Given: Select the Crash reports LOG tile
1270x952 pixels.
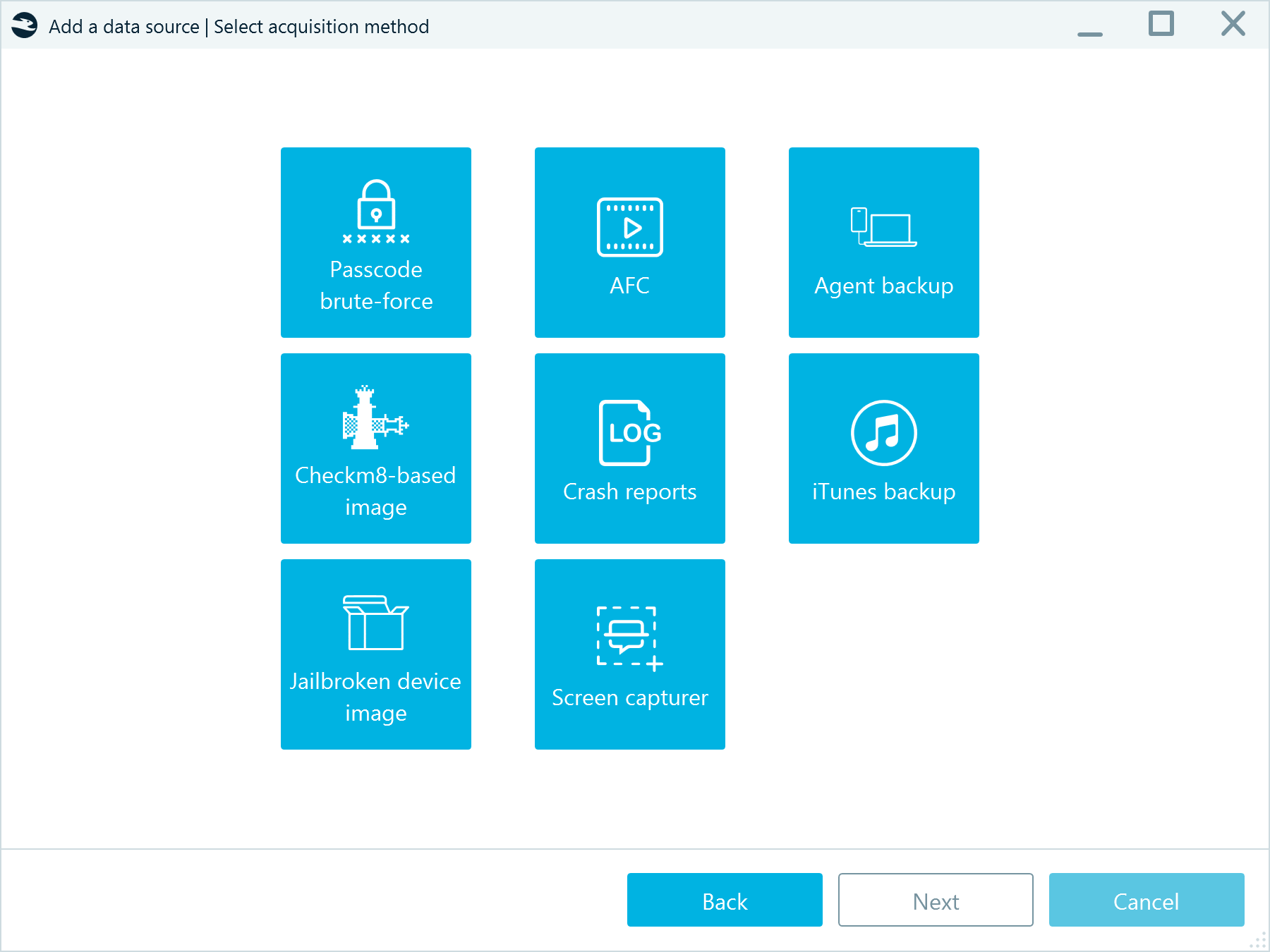Looking at the screenshot, I should tap(630, 448).
